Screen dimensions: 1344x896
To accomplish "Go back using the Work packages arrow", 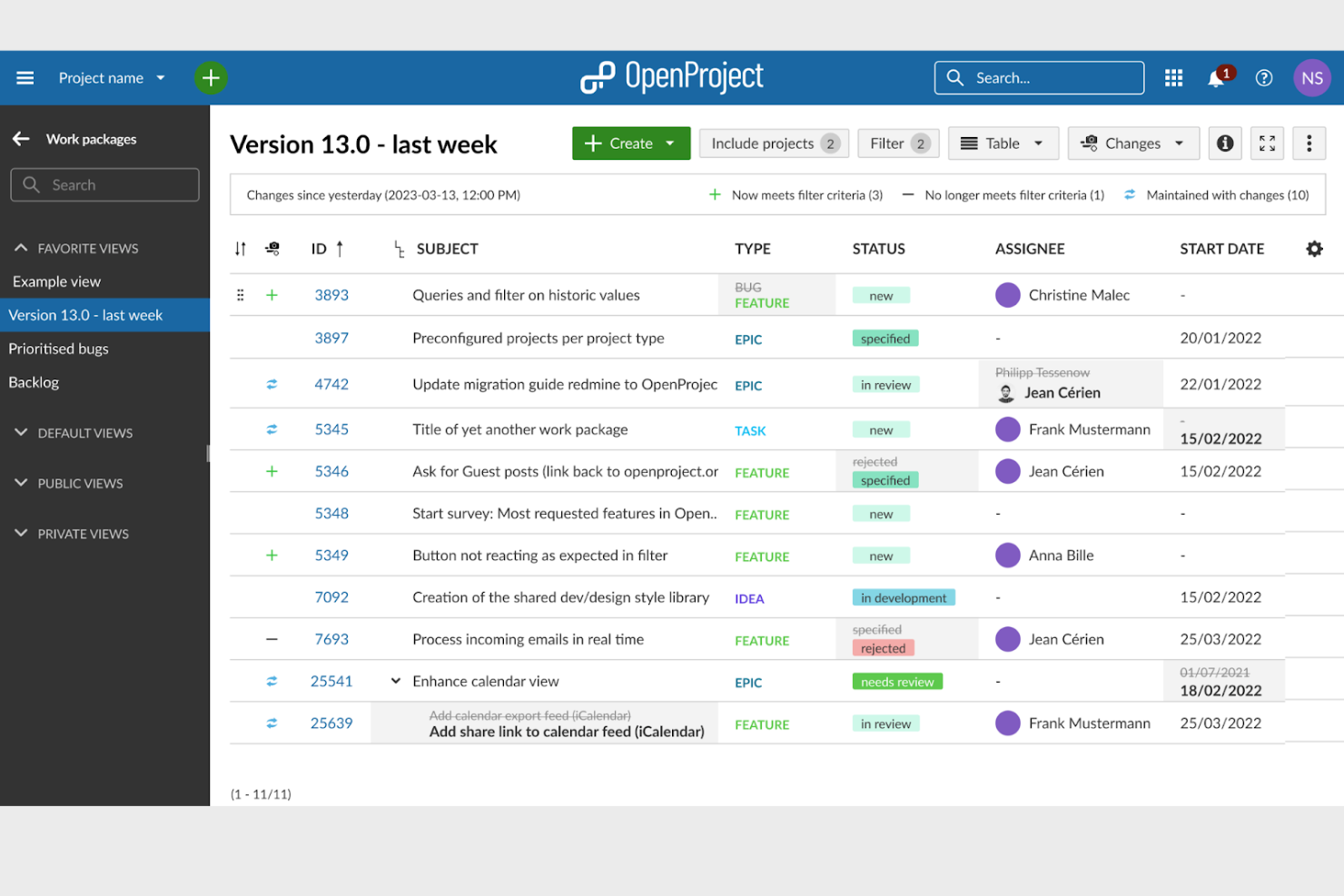I will 21,139.
